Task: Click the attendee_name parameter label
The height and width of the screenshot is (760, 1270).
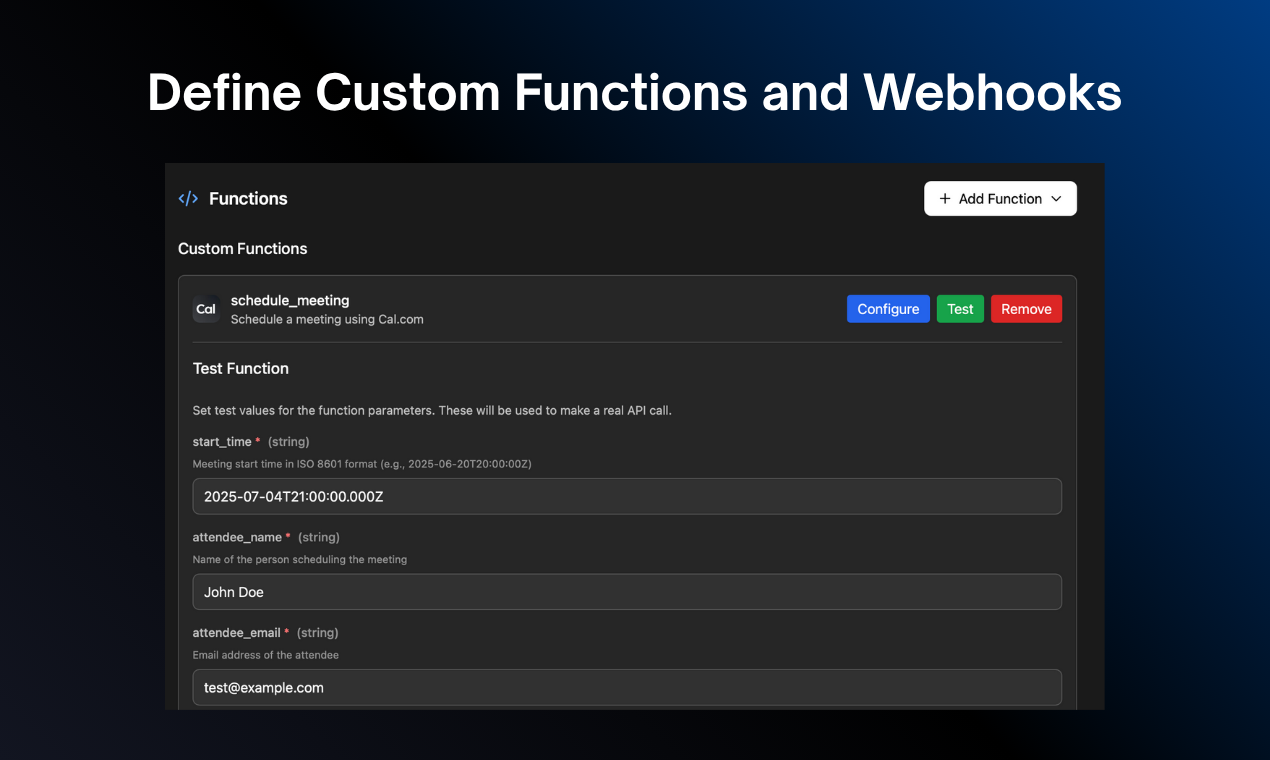Action: pyautogui.click(x=237, y=537)
